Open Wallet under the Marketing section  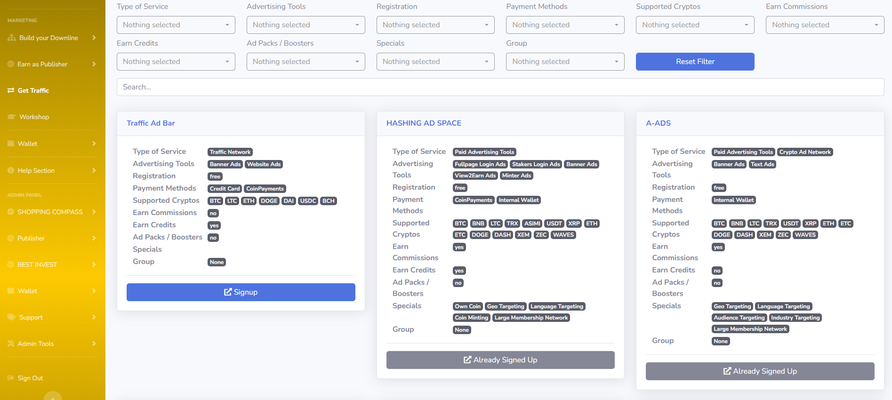pyautogui.click(x=52, y=143)
